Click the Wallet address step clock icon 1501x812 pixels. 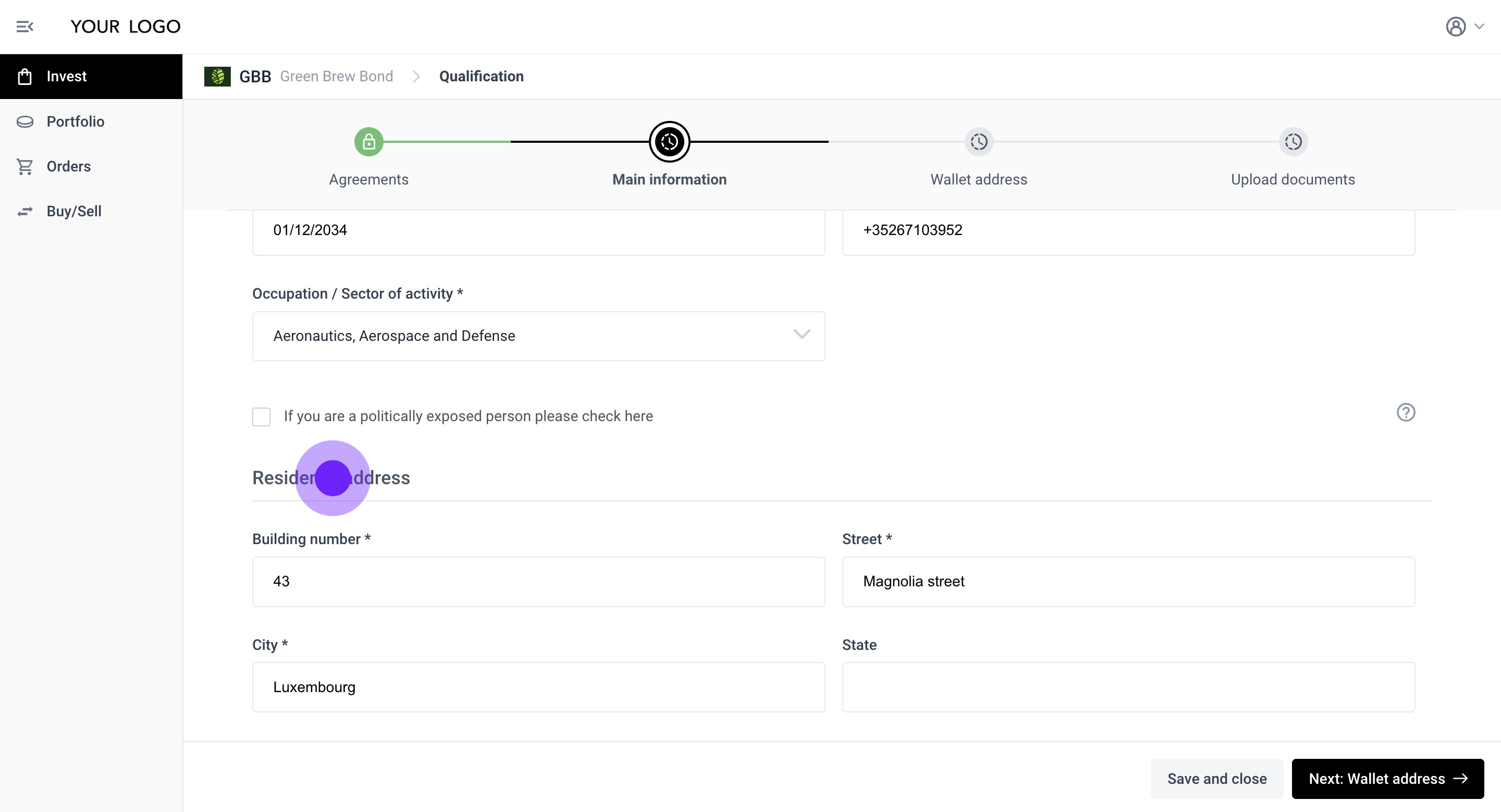(x=978, y=142)
